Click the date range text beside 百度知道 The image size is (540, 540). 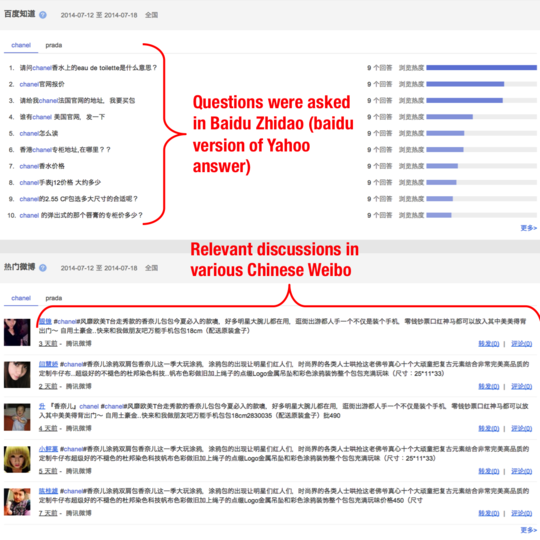coord(99,15)
